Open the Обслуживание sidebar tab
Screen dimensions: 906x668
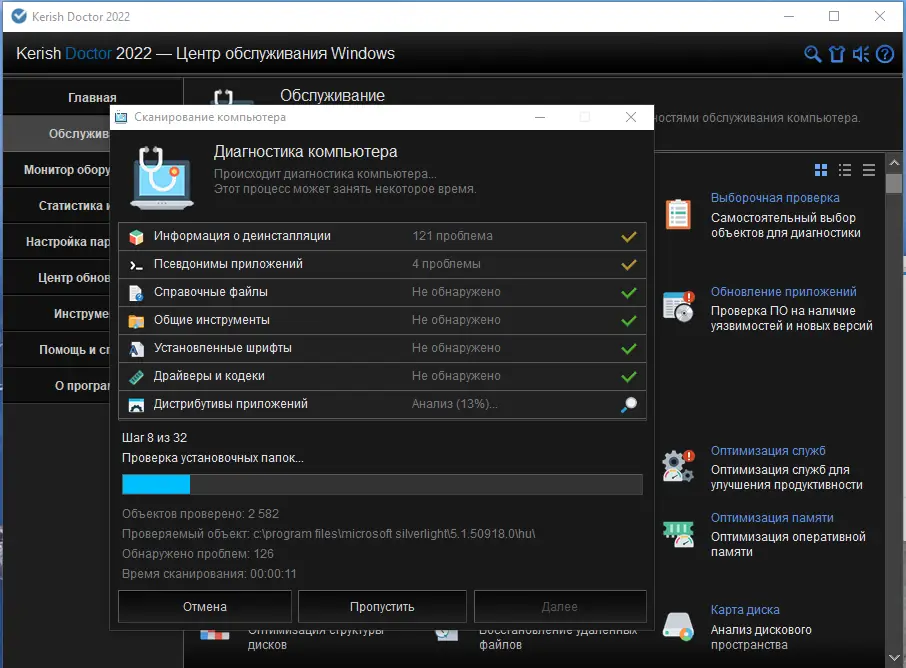(57, 133)
